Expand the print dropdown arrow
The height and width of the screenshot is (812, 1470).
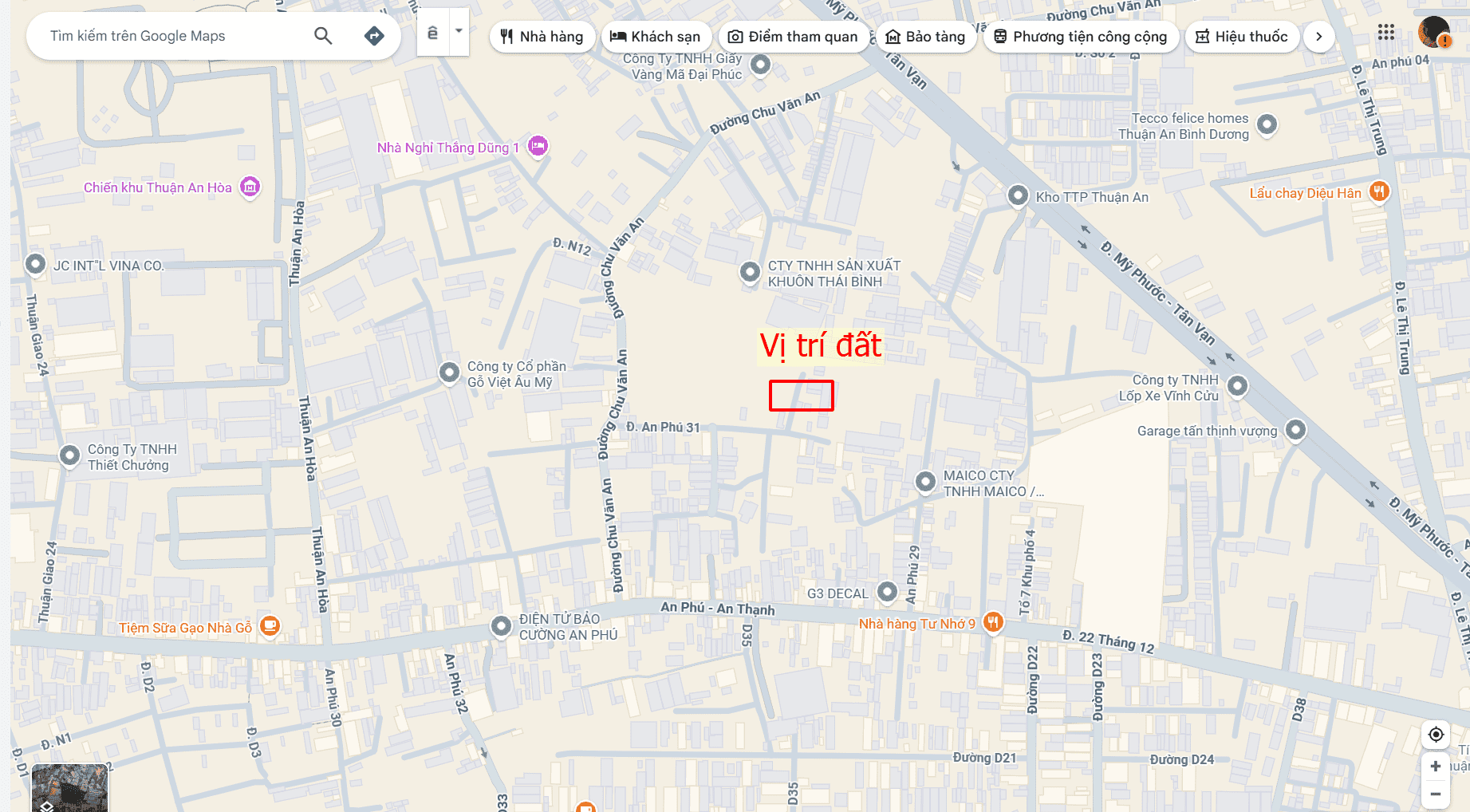click(x=459, y=32)
